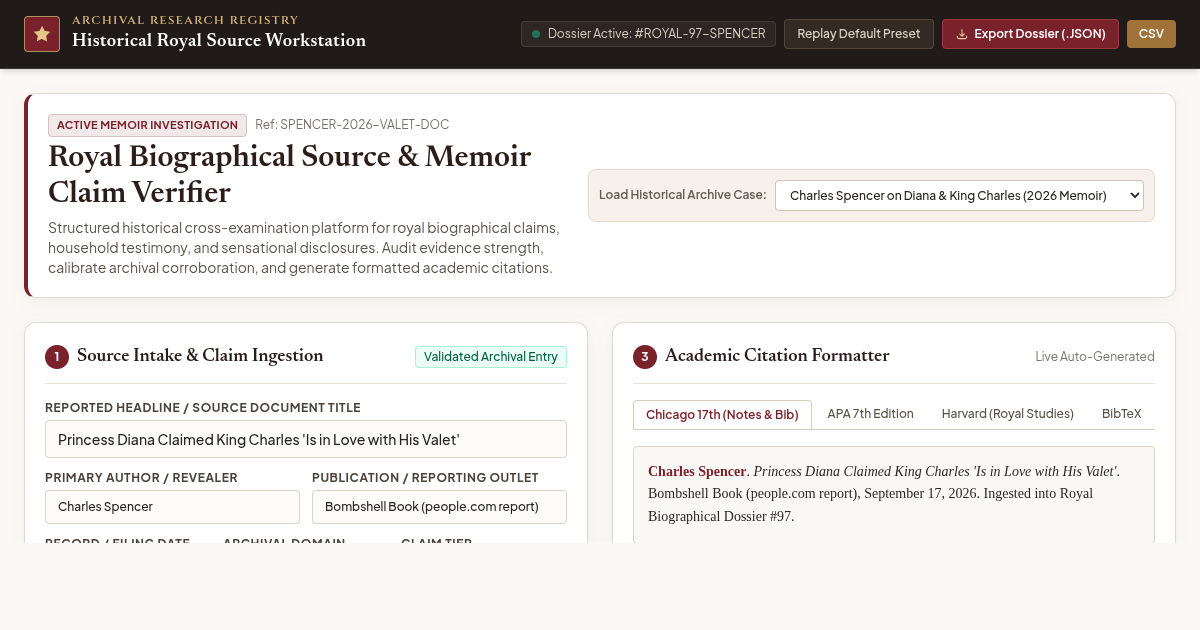Click the gold star registry logo
Image resolution: width=1200 pixels, height=630 pixels.
coord(42,34)
